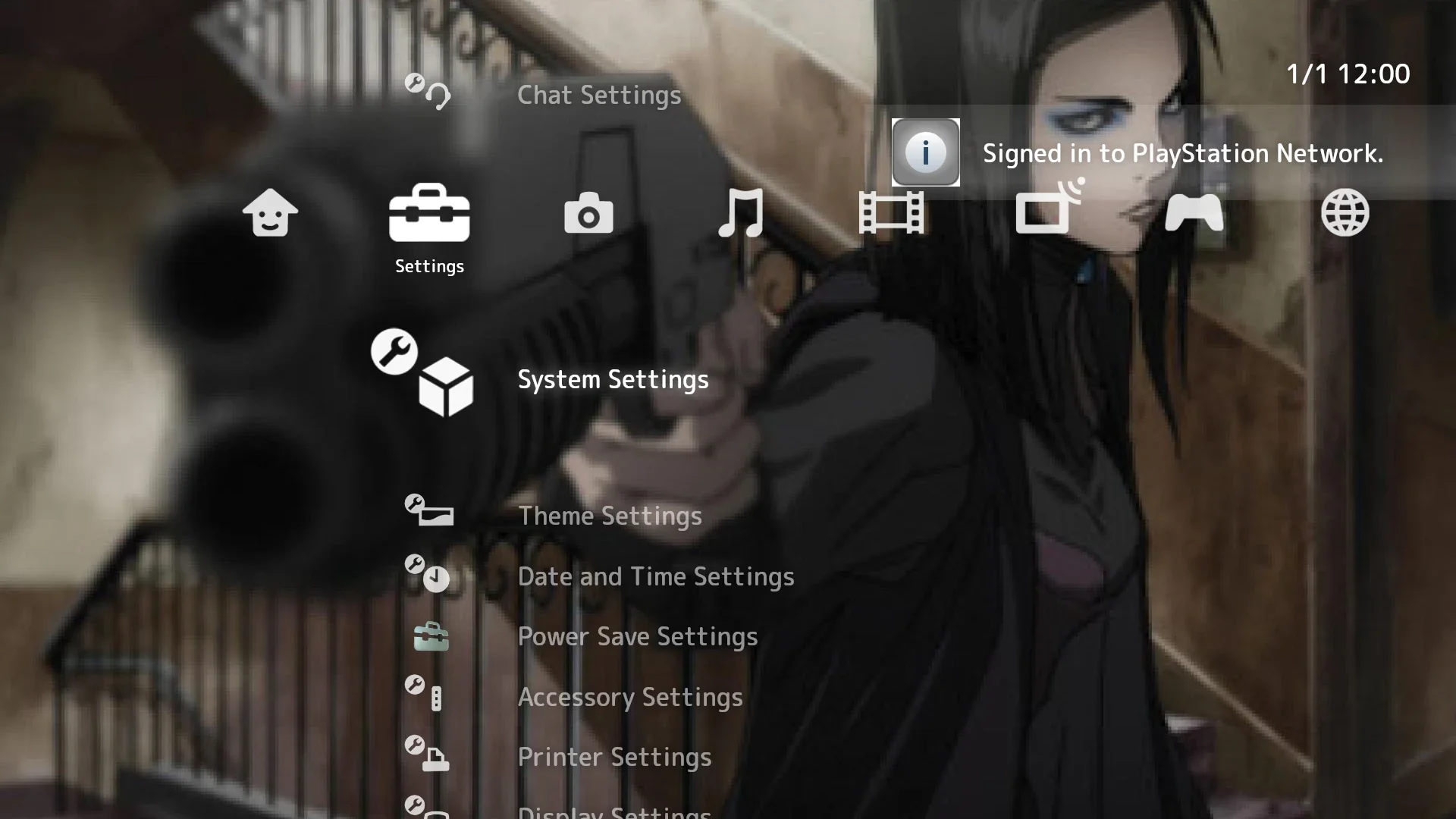
Task: Click the notification info icon
Action: [925, 152]
